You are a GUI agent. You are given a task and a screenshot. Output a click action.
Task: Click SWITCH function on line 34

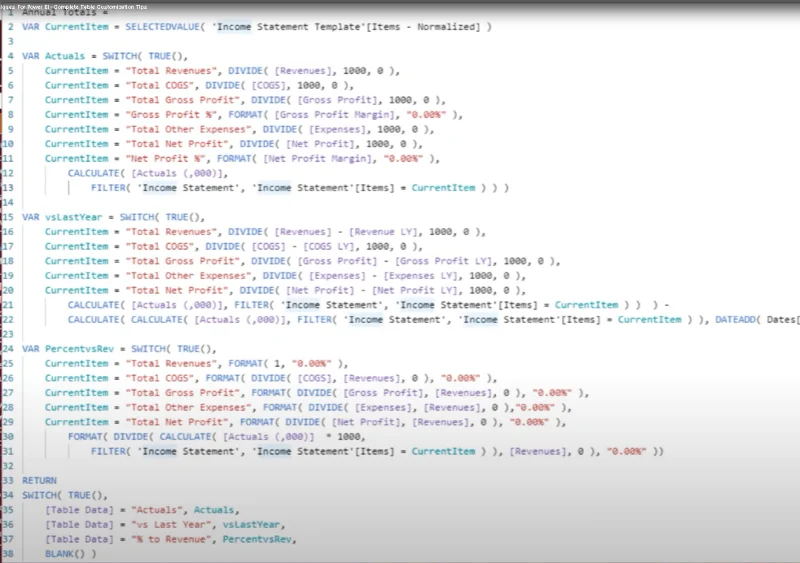(x=39, y=495)
